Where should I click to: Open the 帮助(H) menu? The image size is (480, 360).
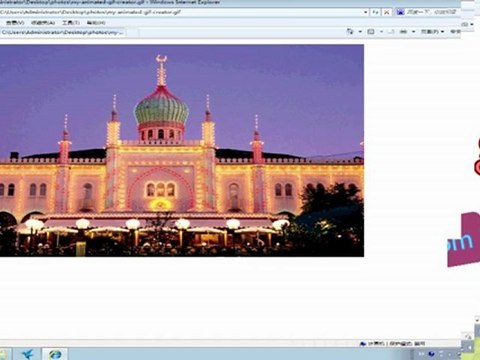point(96,23)
